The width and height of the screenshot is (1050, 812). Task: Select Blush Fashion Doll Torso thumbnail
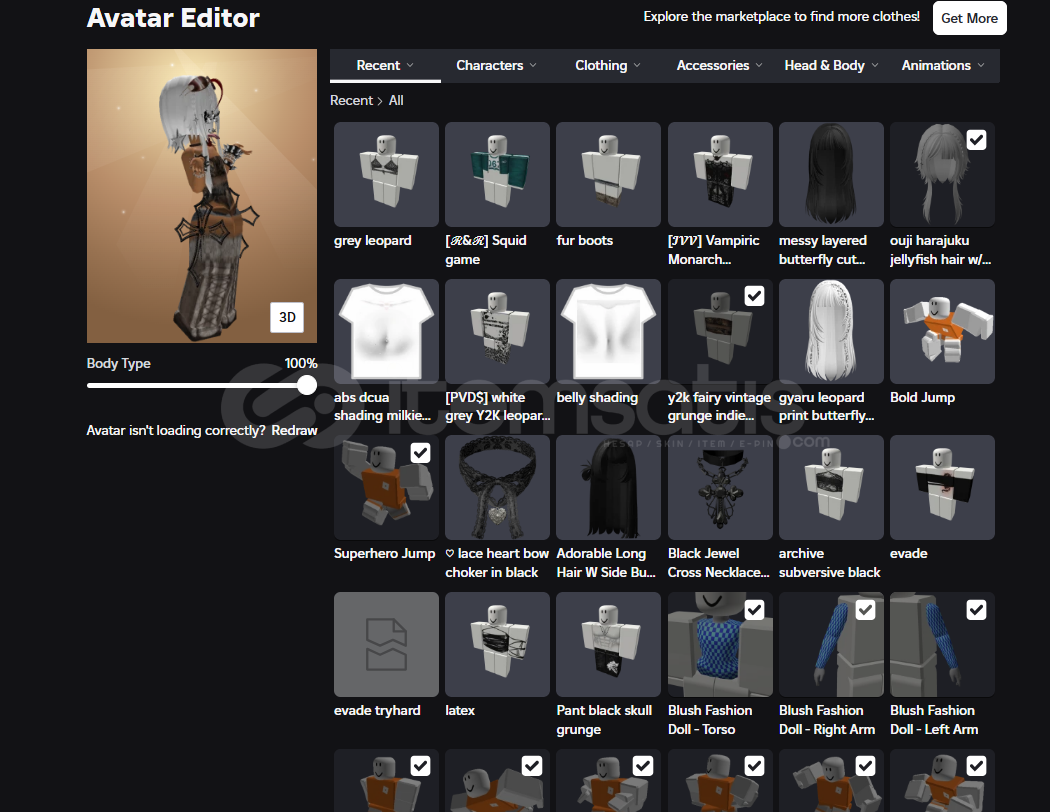click(720, 644)
